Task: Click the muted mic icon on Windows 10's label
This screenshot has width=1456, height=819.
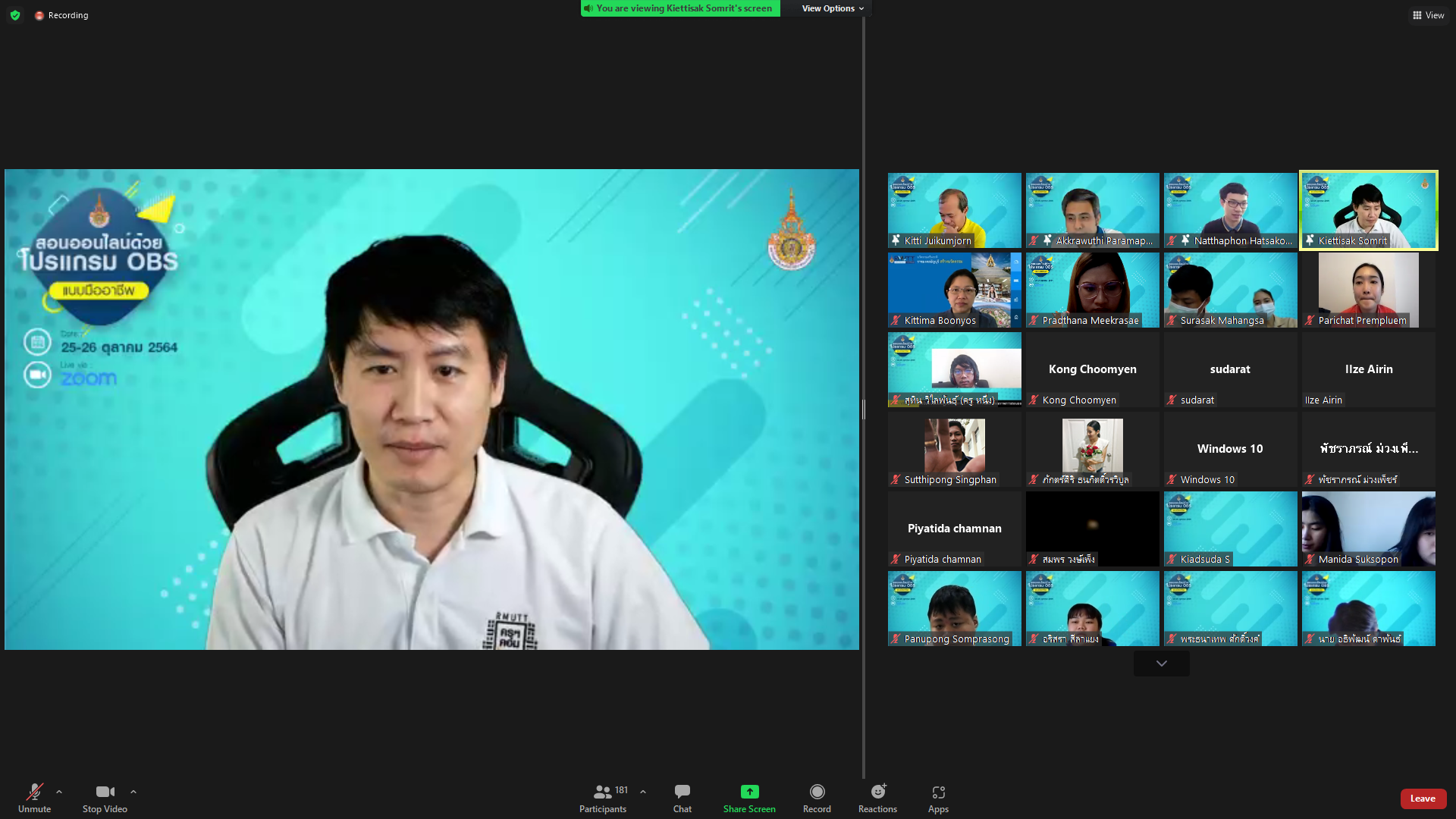Action: click(x=1172, y=479)
